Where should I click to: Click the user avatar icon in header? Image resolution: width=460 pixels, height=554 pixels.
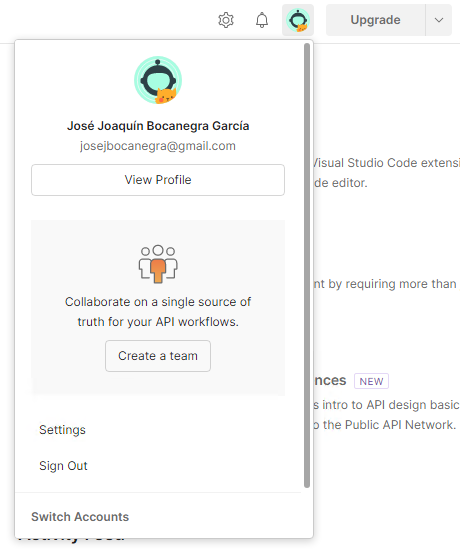(x=298, y=20)
